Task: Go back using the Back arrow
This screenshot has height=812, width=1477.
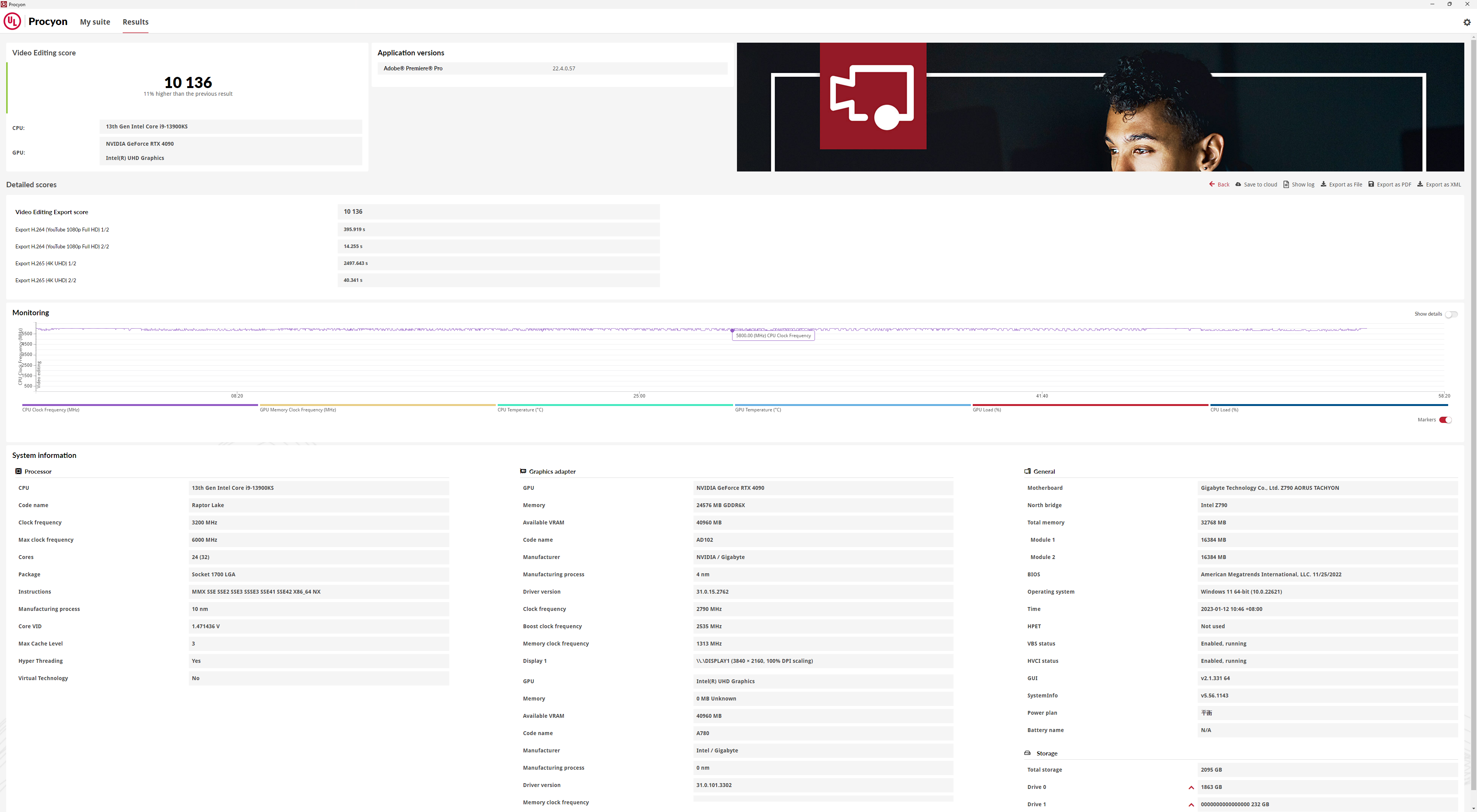Action: tap(1219, 185)
